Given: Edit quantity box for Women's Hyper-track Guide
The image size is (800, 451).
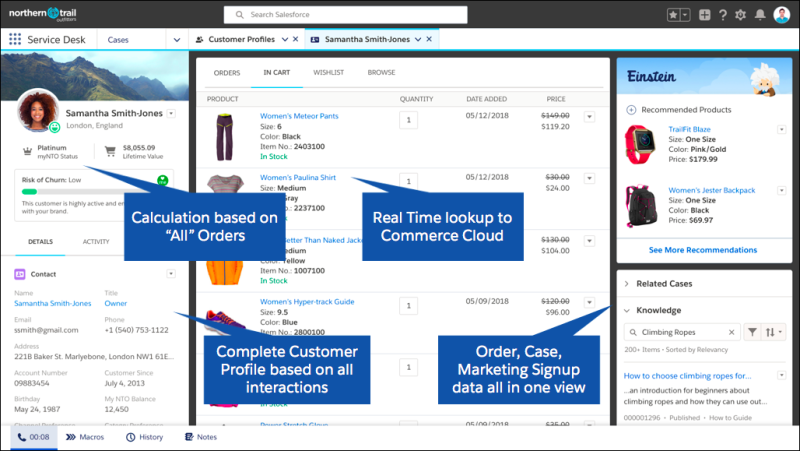Looking at the screenshot, I should tap(408, 306).
